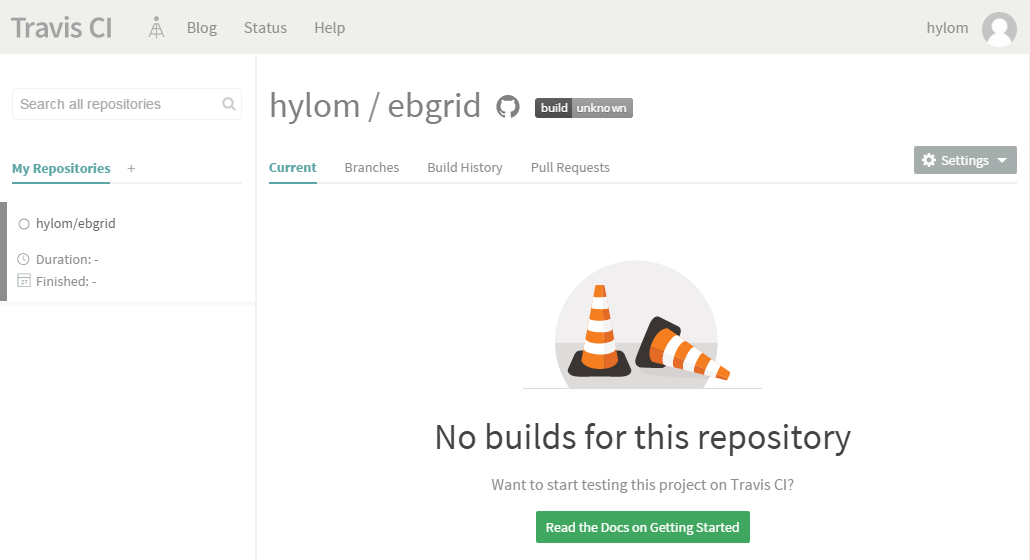The height and width of the screenshot is (560, 1030).
Task: Click the build unknown badge
Action: pyautogui.click(x=584, y=108)
